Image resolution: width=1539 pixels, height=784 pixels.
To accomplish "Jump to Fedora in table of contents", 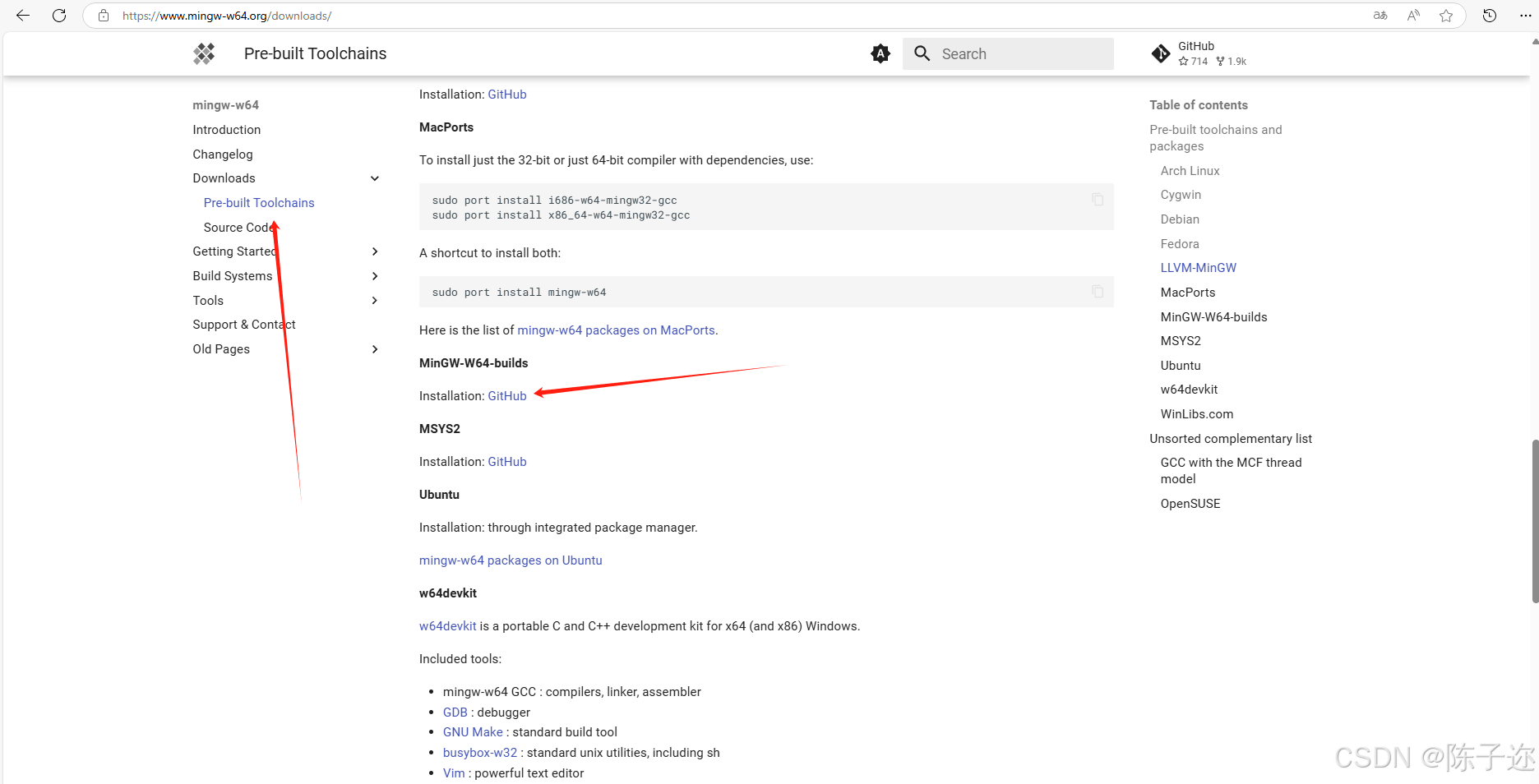I will [1180, 244].
